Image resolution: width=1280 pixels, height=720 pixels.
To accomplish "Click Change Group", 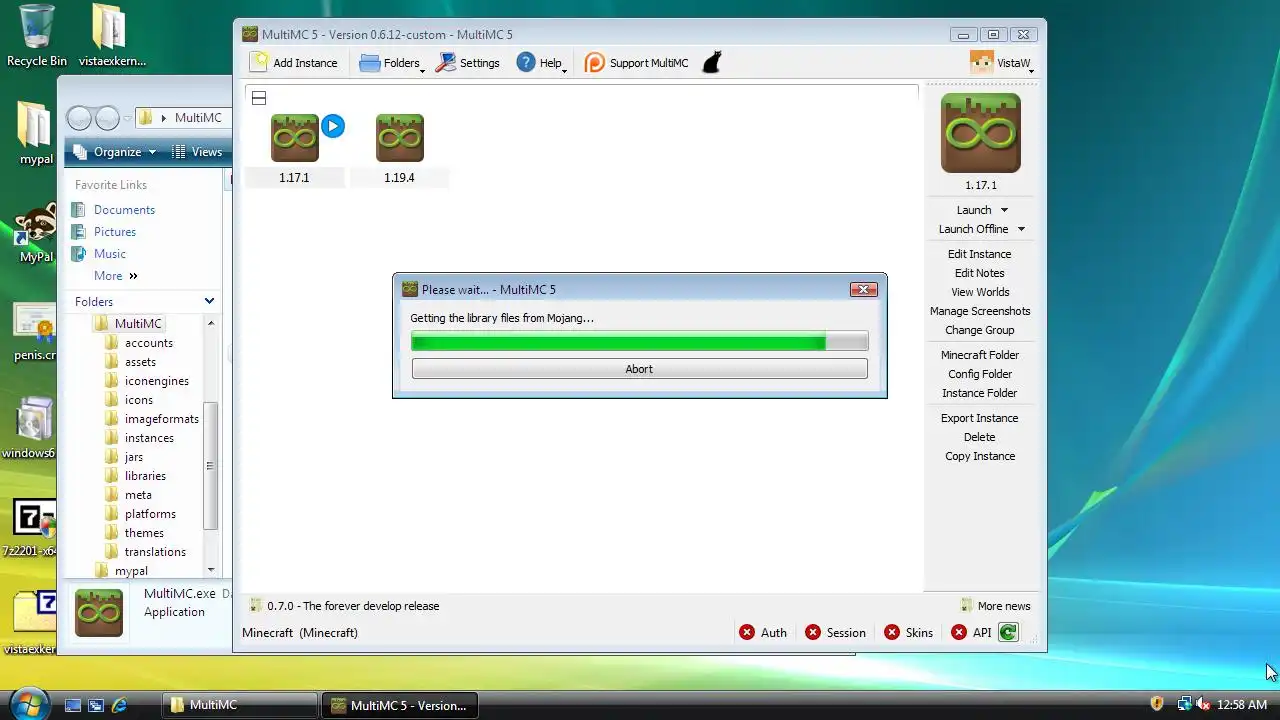I will coord(980,330).
